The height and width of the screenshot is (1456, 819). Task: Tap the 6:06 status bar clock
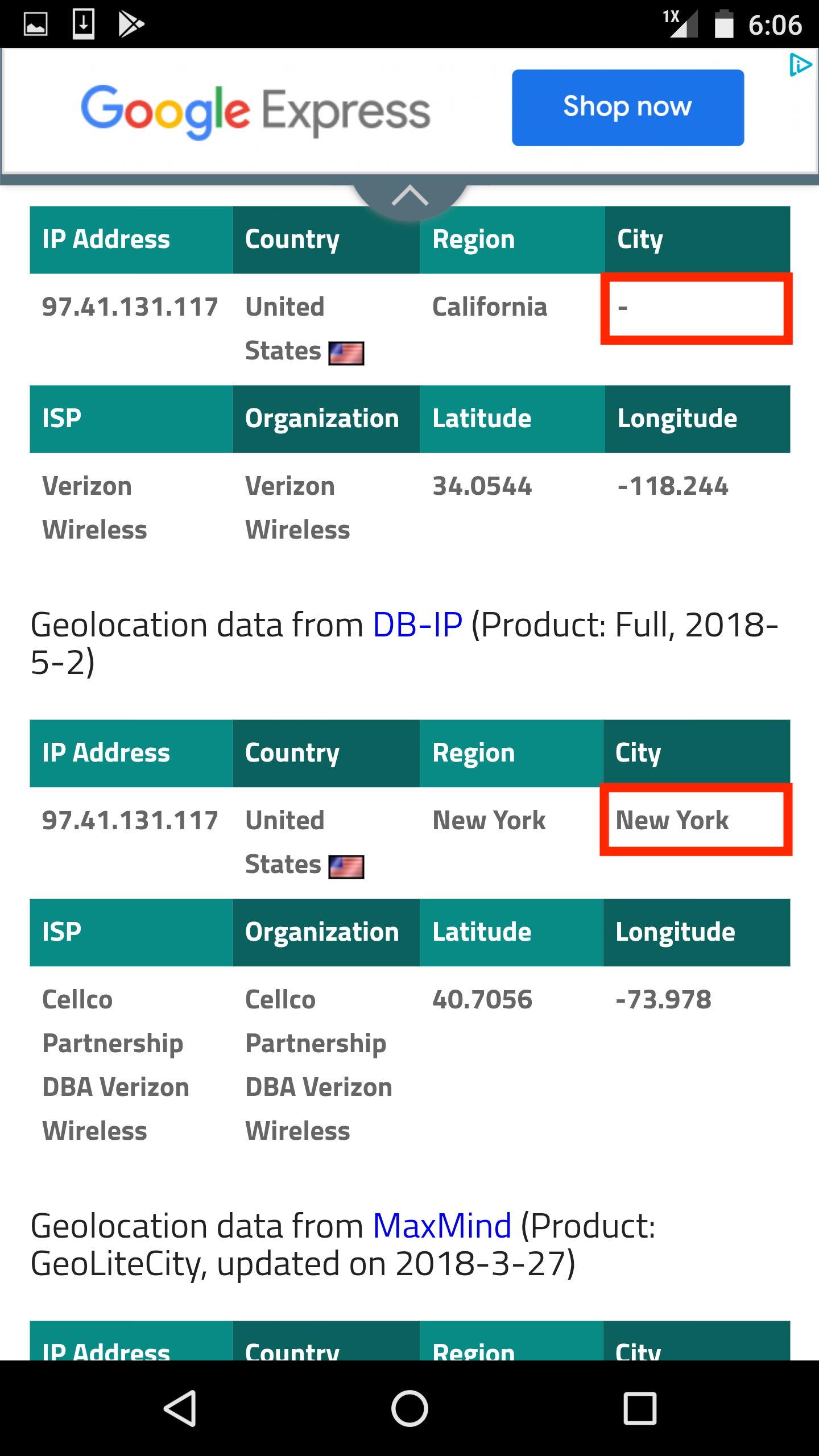point(775,25)
